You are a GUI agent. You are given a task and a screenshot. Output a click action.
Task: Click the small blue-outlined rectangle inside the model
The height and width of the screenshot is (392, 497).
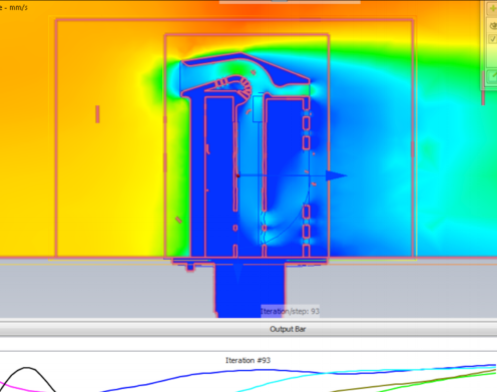pyautogui.click(x=258, y=109)
